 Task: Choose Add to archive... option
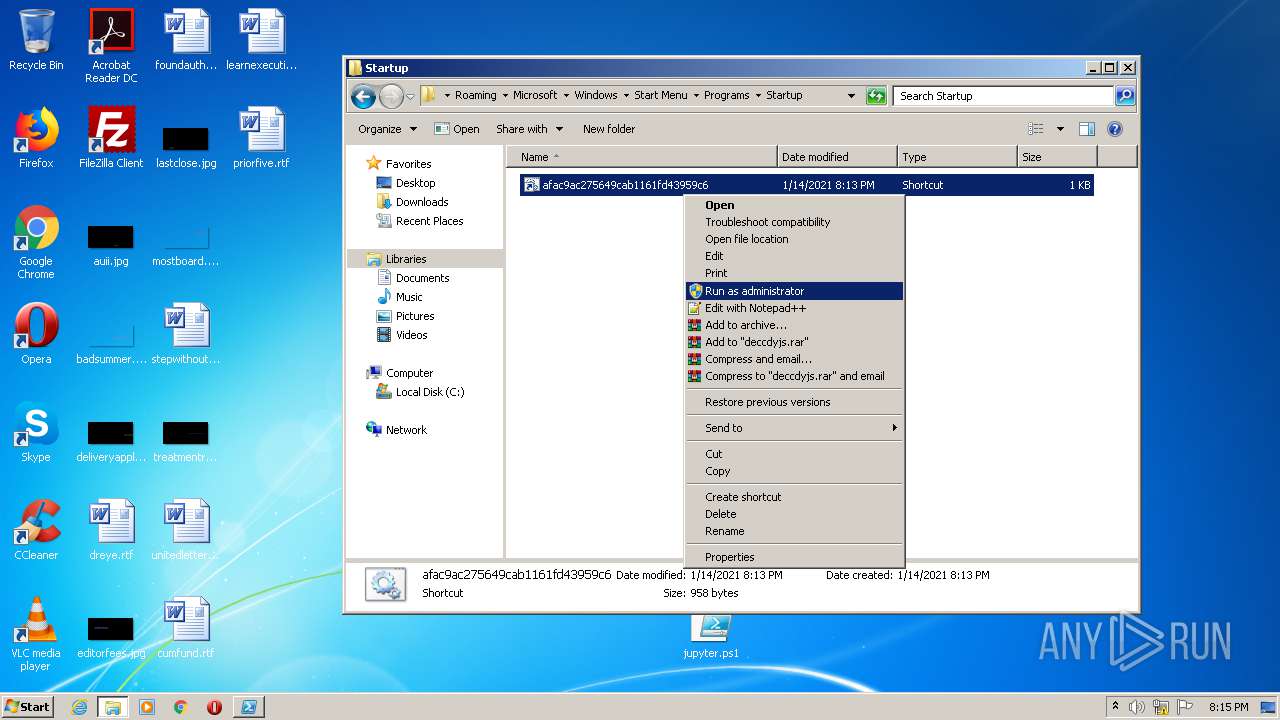[x=794, y=325]
